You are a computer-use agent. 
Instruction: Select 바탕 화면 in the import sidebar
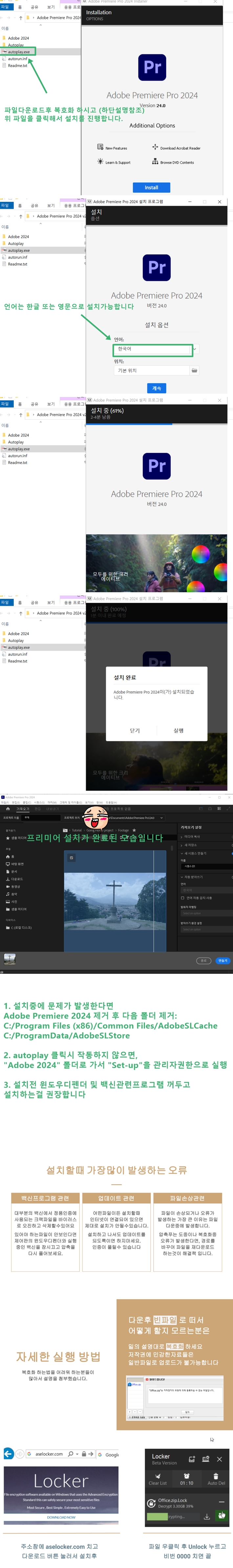(15, 864)
